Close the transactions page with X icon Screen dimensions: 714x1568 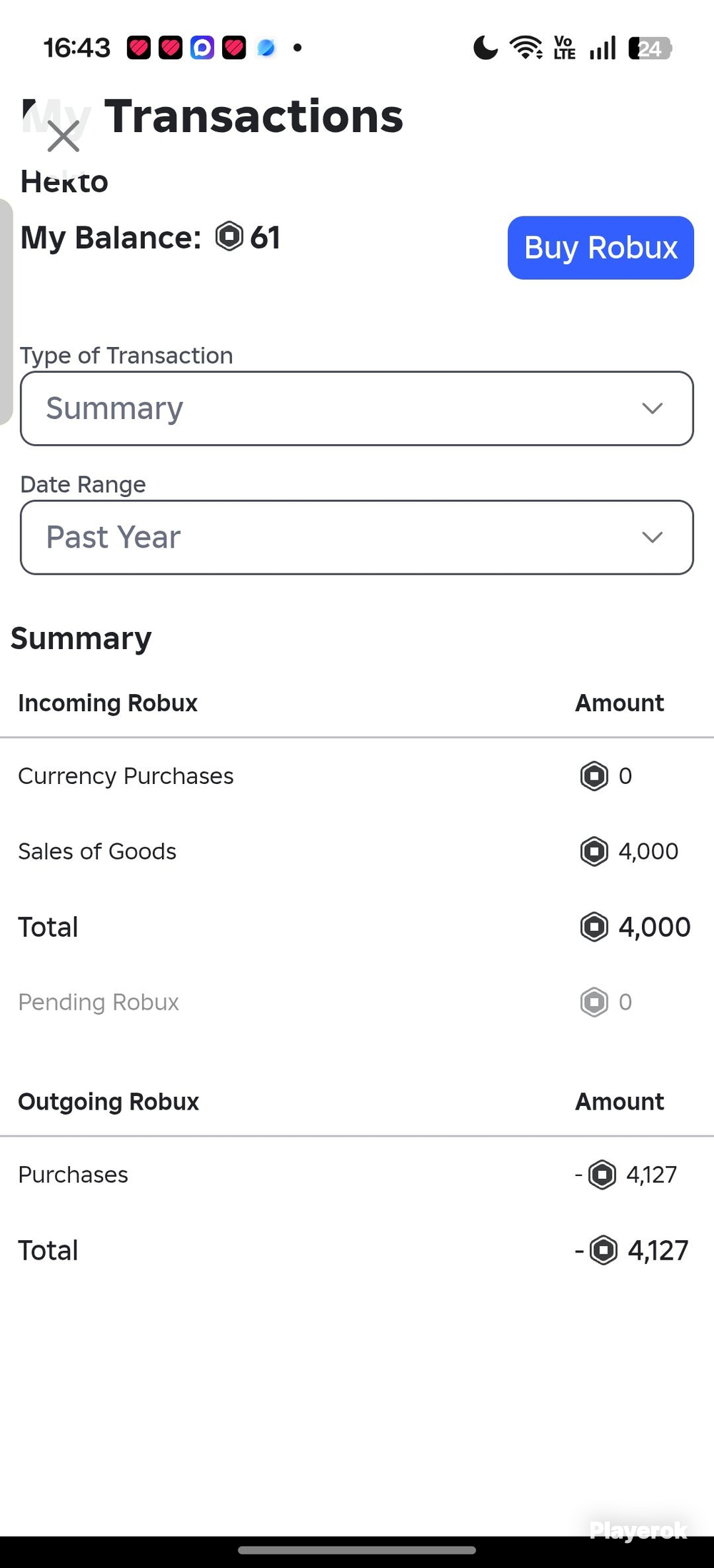pyautogui.click(x=64, y=136)
